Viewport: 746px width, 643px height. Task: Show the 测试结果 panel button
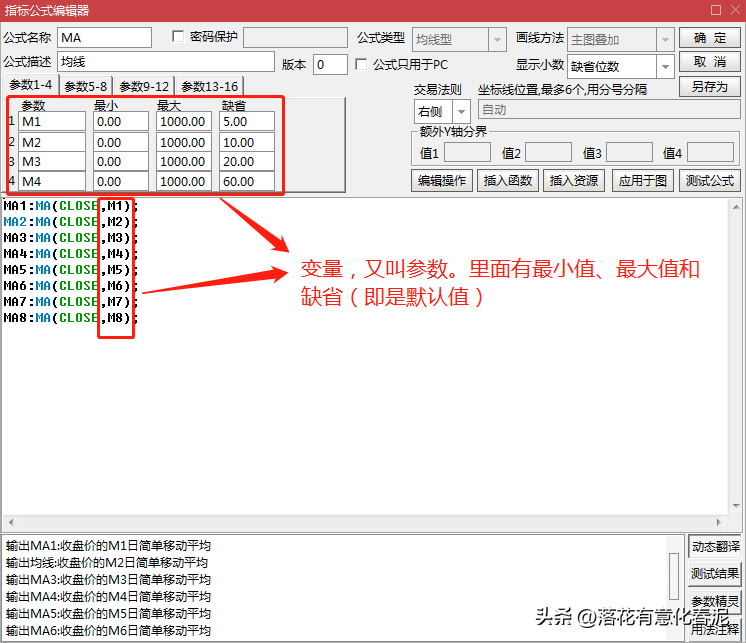click(715, 574)
